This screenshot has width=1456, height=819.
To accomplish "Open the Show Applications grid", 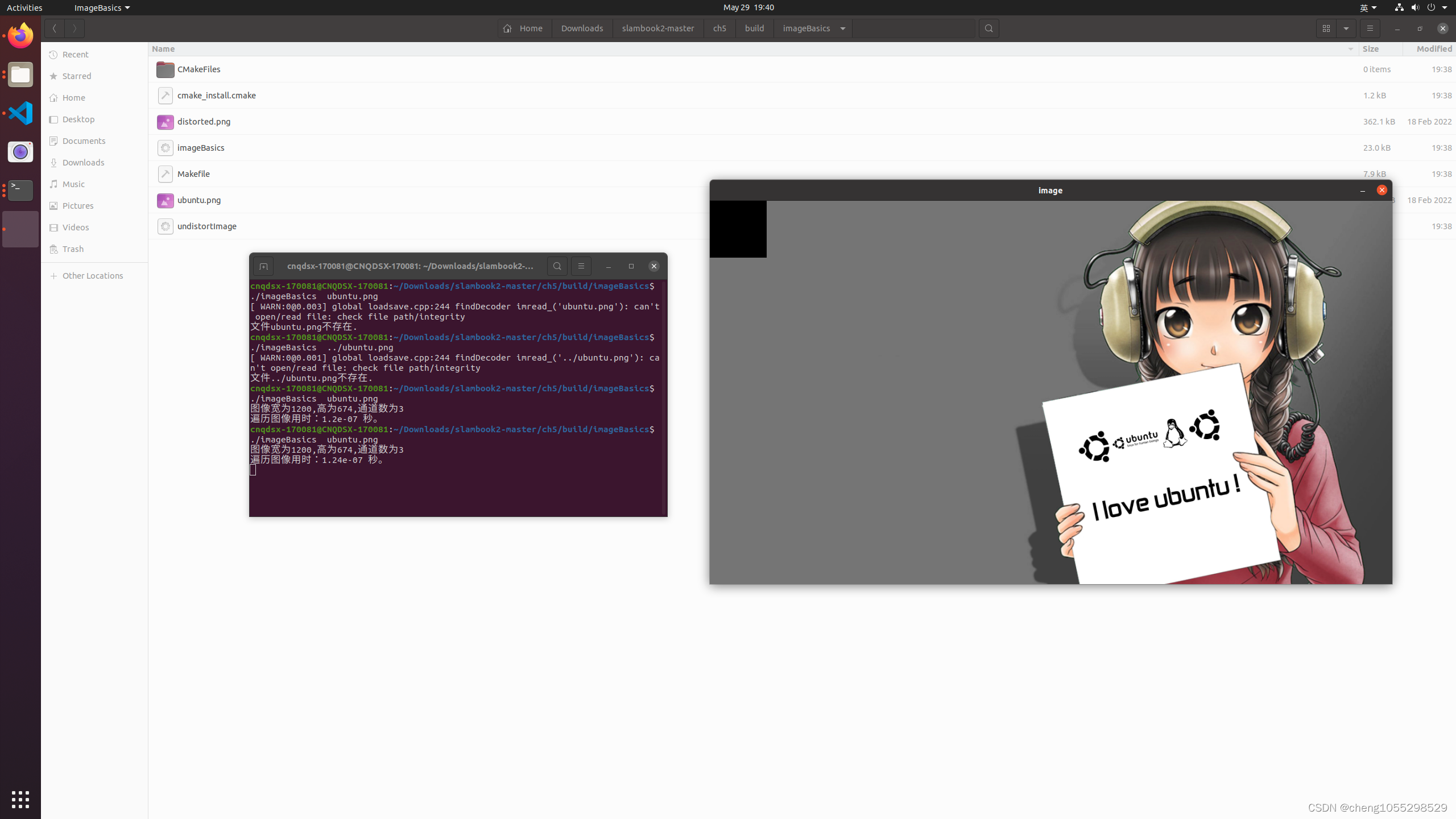I will (x=20, y=799).
